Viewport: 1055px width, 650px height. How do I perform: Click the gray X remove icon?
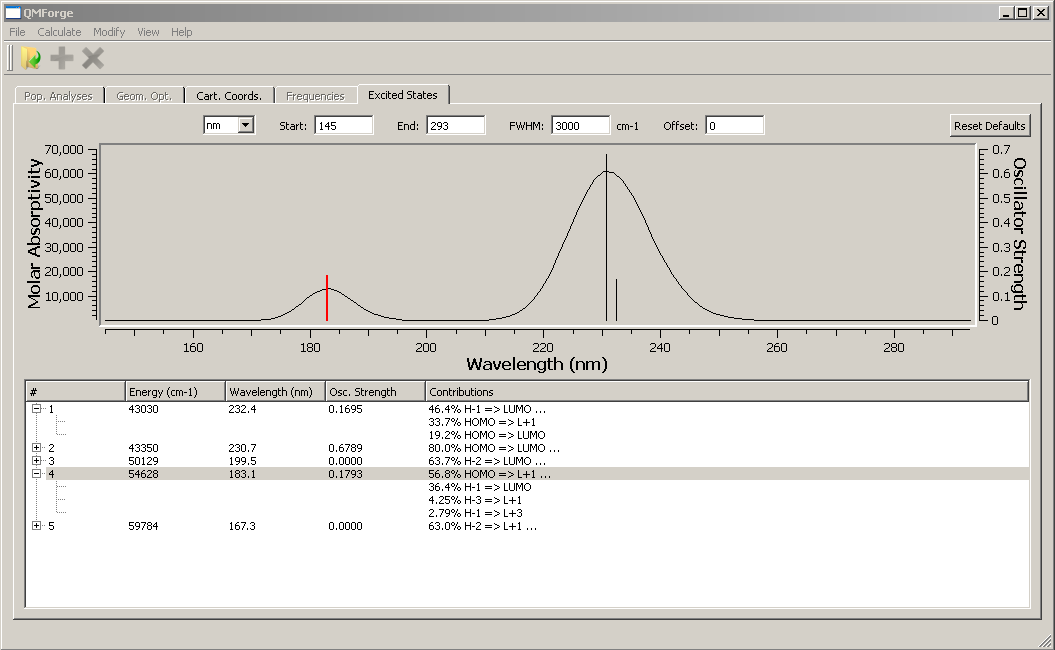(93, 59)
